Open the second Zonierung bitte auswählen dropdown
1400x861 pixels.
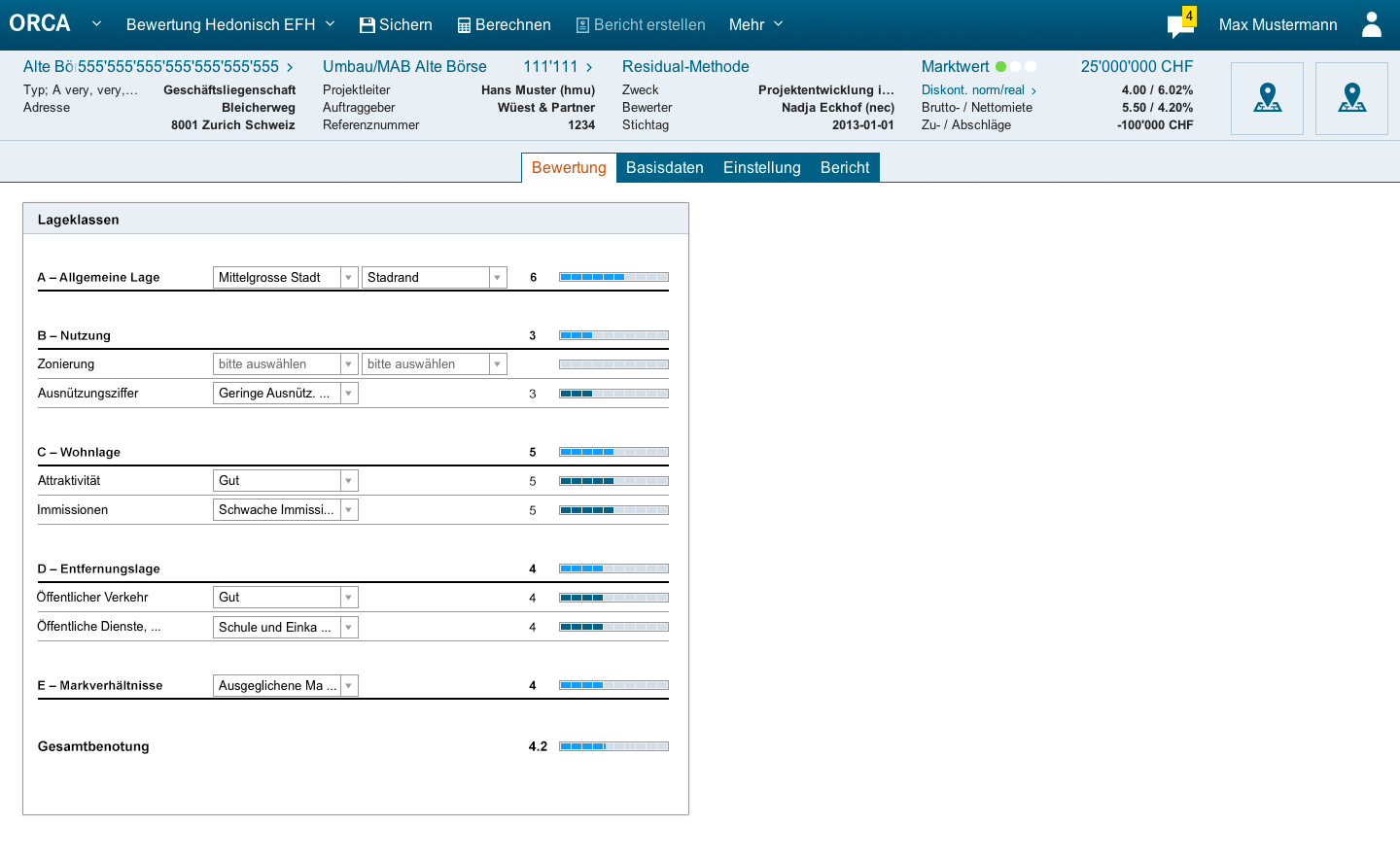point(435,363)
